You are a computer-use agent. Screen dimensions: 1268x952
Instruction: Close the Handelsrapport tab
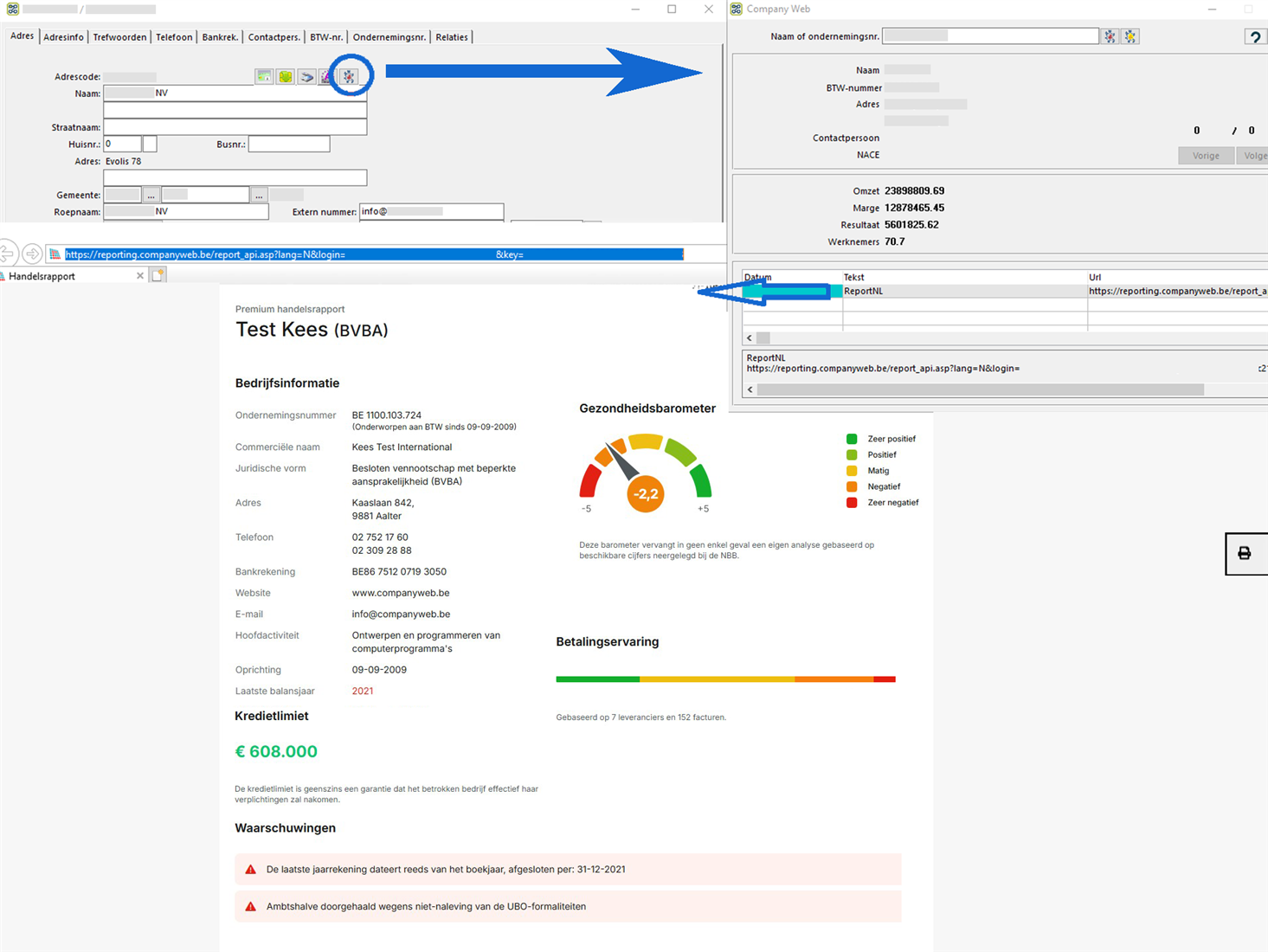click(x=140, y=276)
